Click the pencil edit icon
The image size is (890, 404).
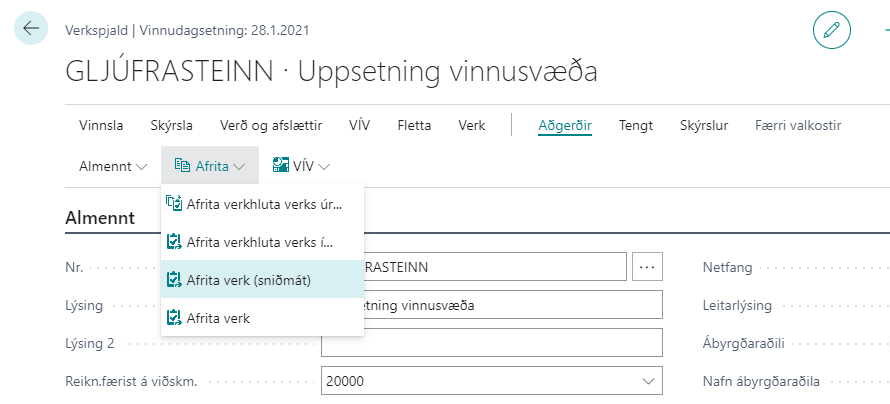coord(830,29)
